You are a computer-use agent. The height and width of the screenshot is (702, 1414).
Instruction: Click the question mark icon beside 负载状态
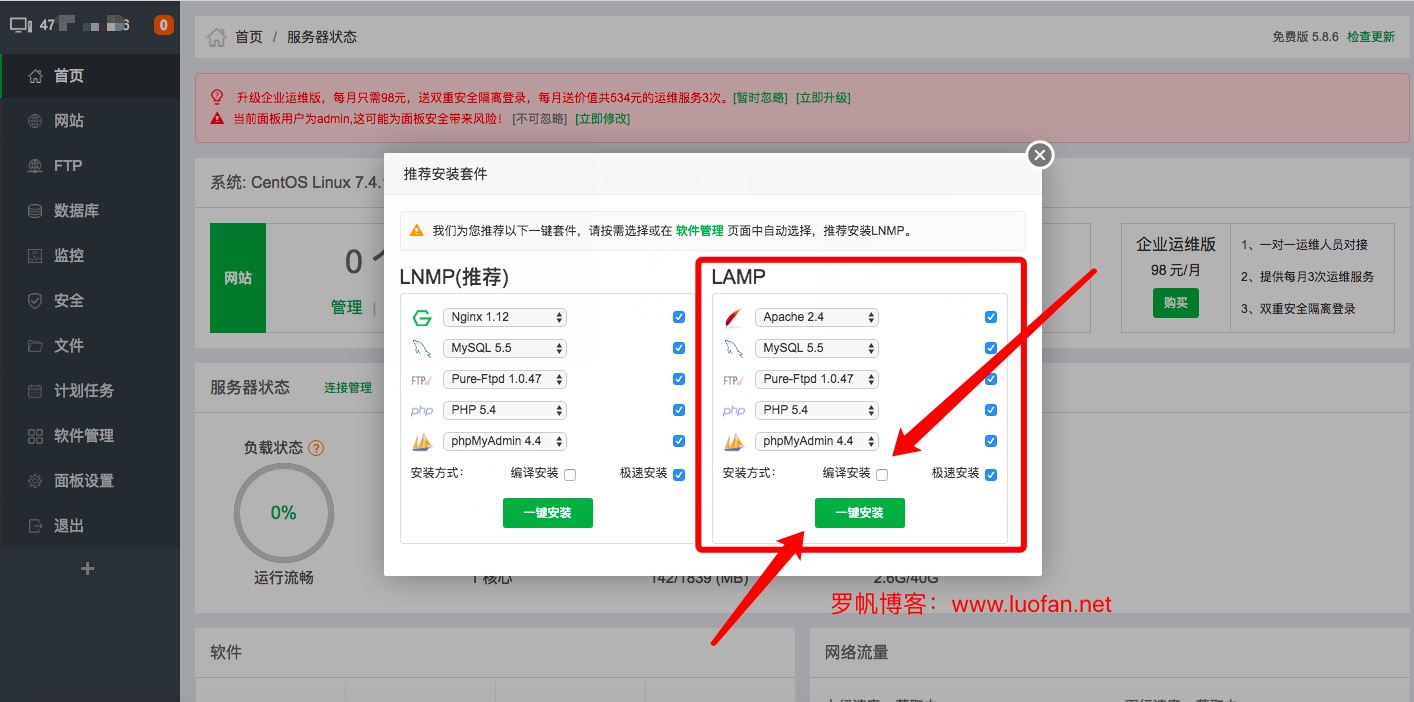(316, 448)
